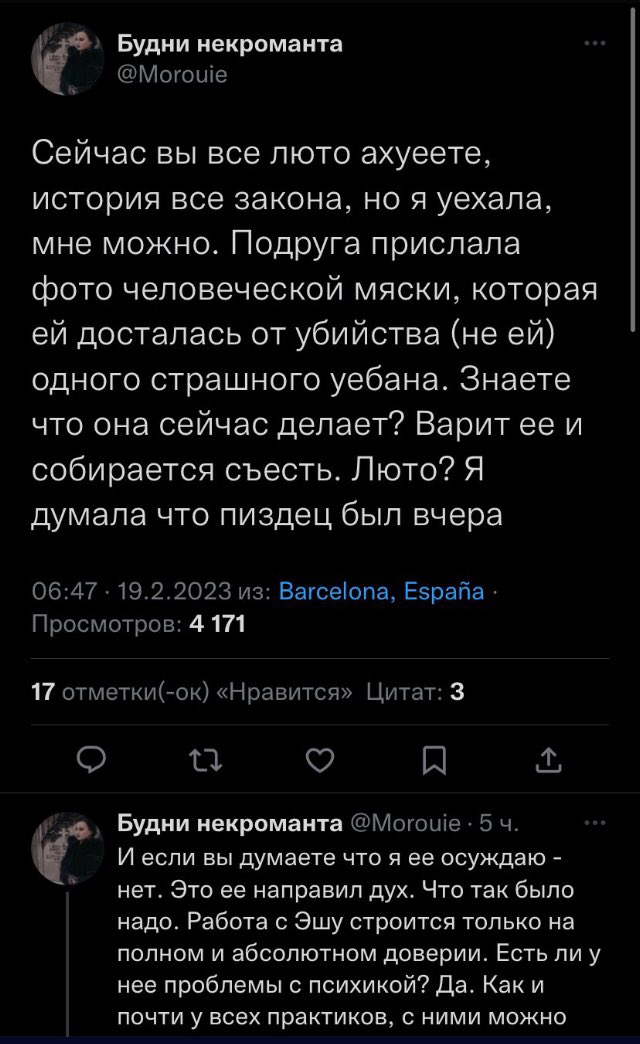
Task: Open the main tweet's three-dot menu
Action: click(594, 44)
